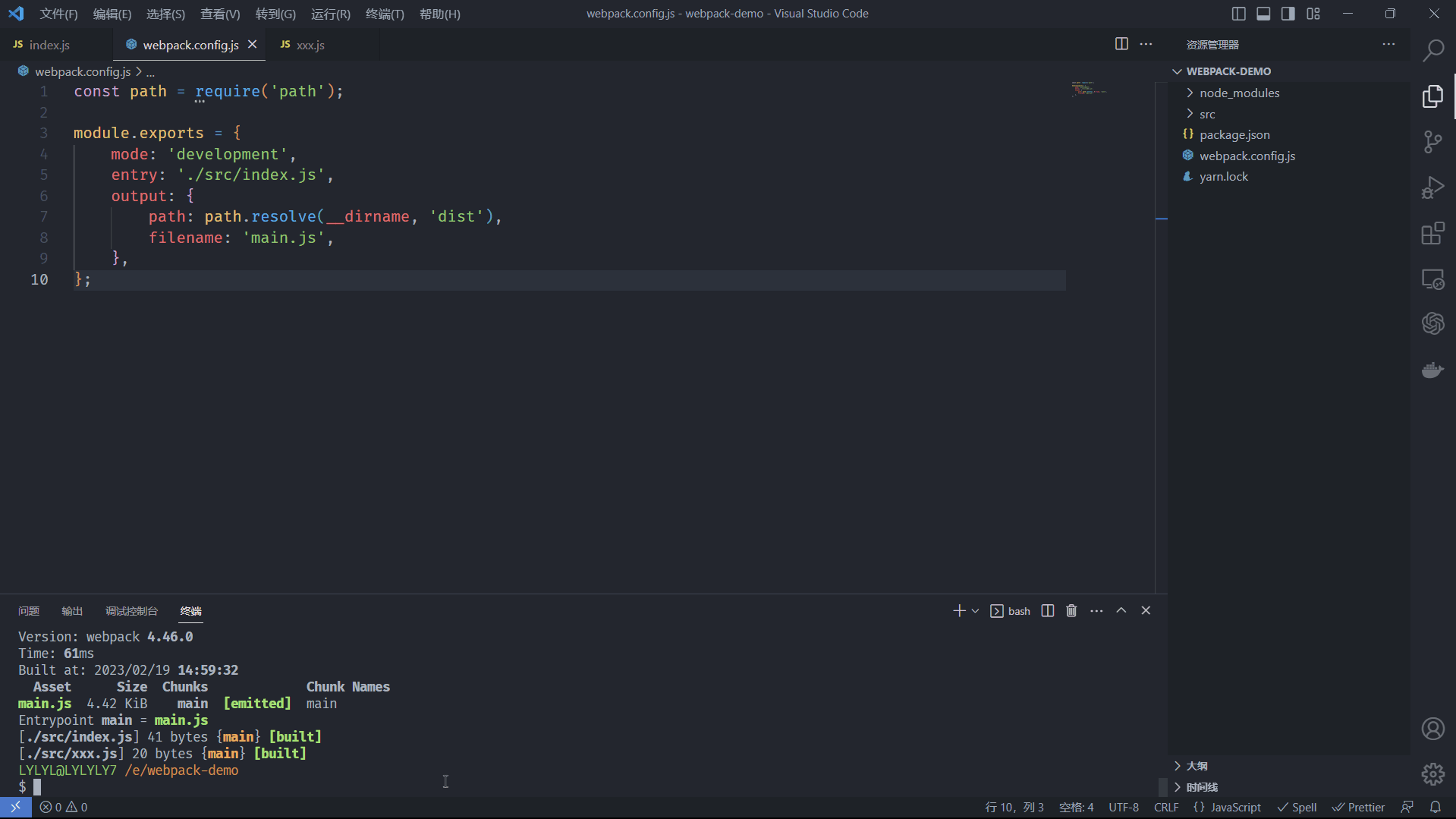Toggle the bottom panel layout button
1456x819 pixels.
pos(1263,14)
